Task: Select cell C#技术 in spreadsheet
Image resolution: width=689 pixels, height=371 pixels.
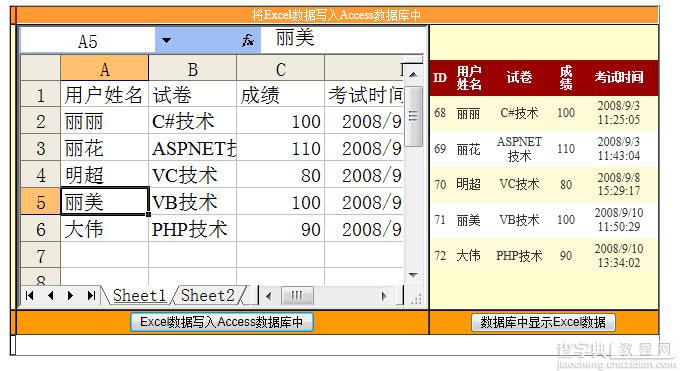Action: point(192,121)
